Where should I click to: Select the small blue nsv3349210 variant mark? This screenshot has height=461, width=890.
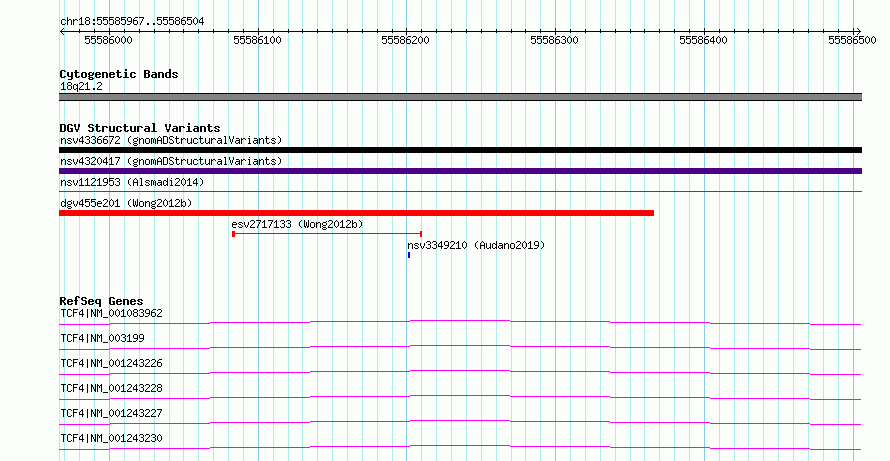[x=409, y=255]
